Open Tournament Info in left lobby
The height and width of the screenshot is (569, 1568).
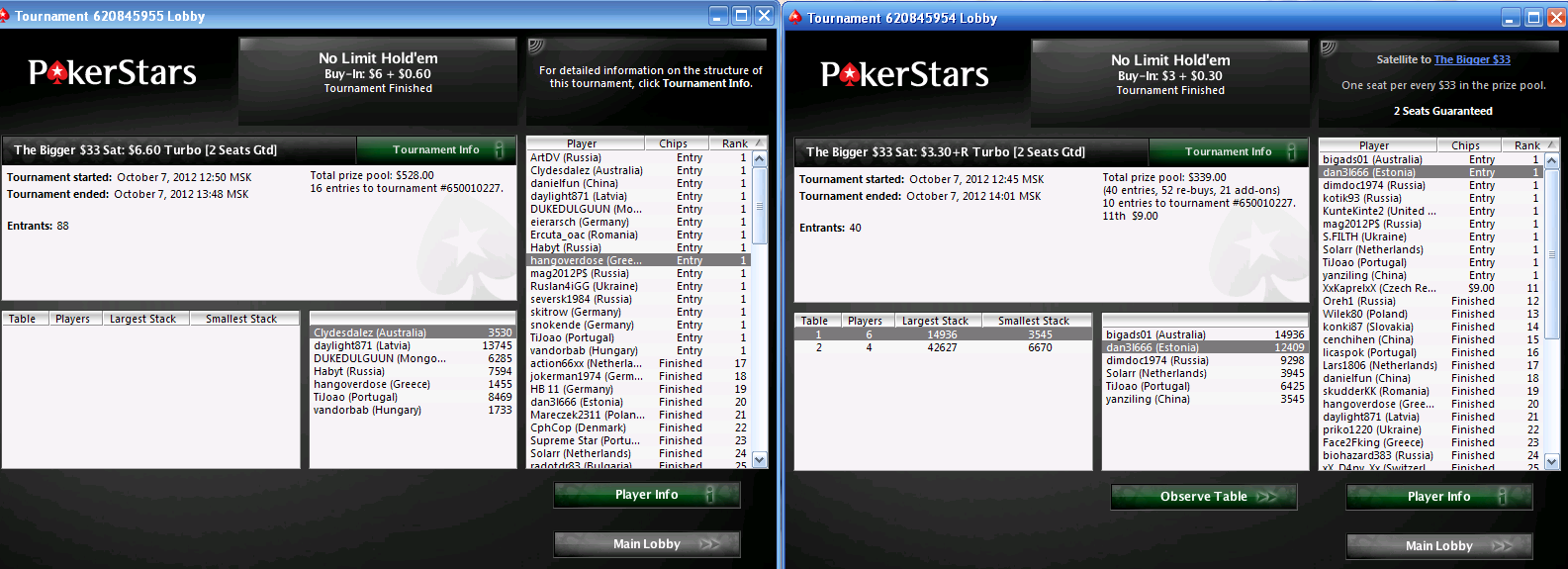click(x=436, y=149)
